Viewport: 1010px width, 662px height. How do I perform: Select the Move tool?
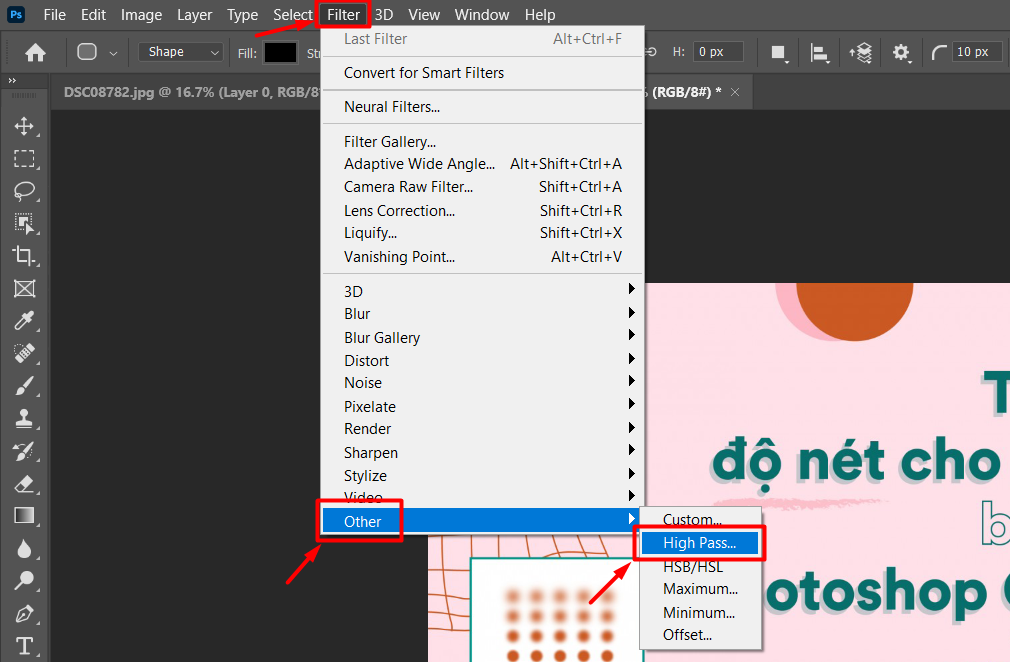coord(24,127)
